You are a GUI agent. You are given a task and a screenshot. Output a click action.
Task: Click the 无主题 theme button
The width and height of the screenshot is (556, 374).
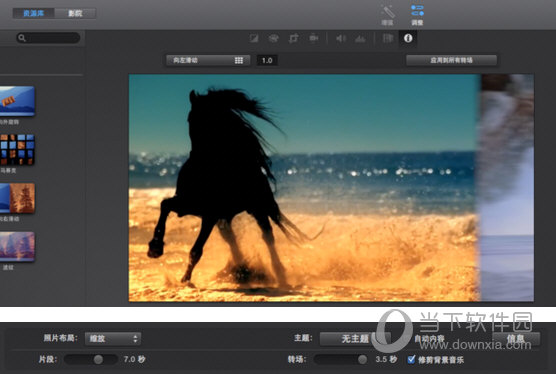[x=355, y=339]
